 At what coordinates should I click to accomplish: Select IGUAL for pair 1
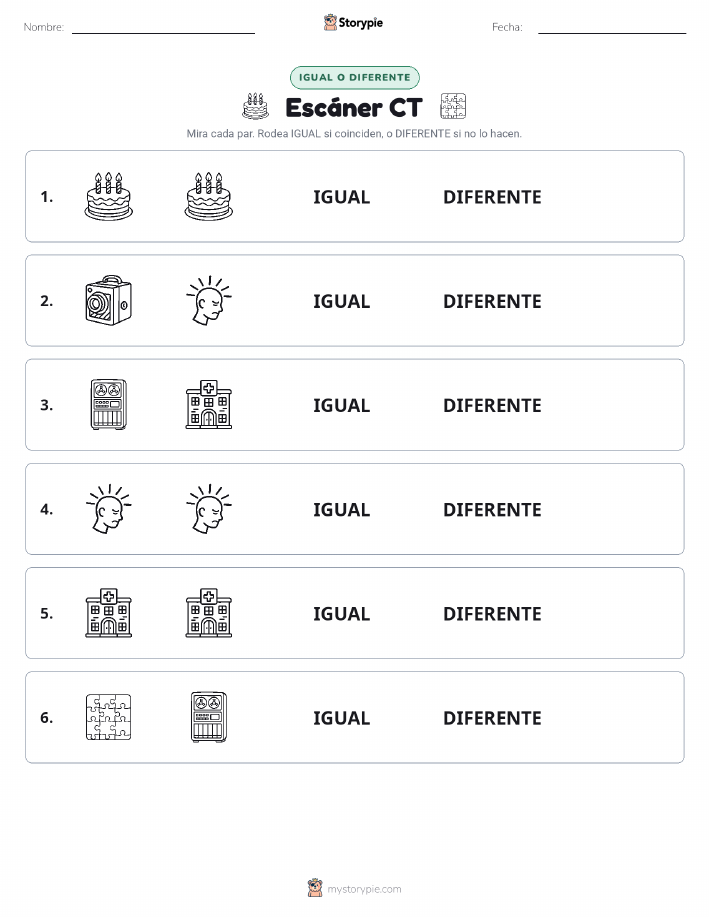[x=342, y=197]
